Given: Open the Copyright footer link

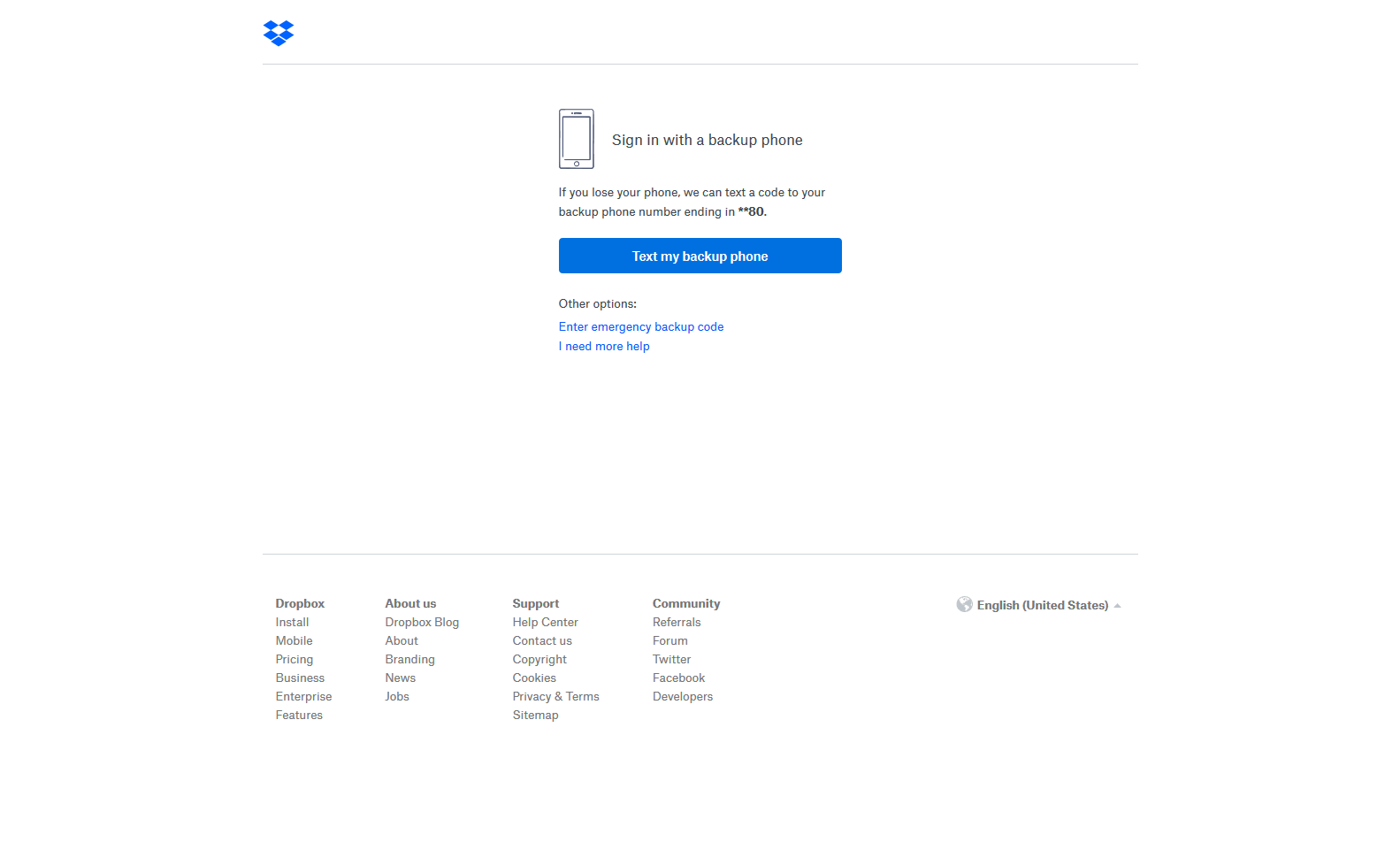Looking at the screenshot, I should [539, 659].
